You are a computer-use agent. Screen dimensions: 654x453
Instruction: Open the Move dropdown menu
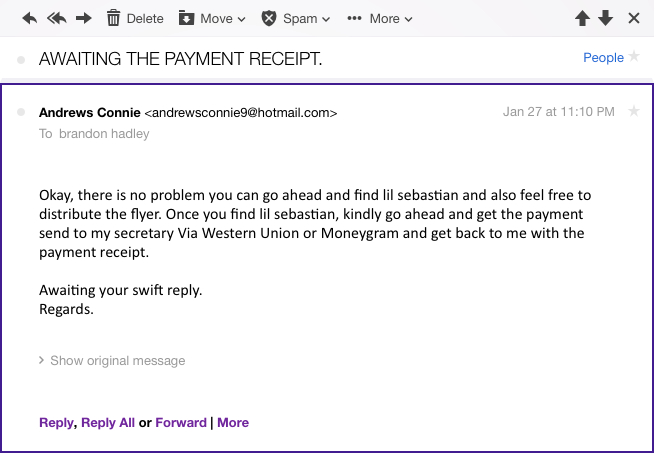pos(212,18)
